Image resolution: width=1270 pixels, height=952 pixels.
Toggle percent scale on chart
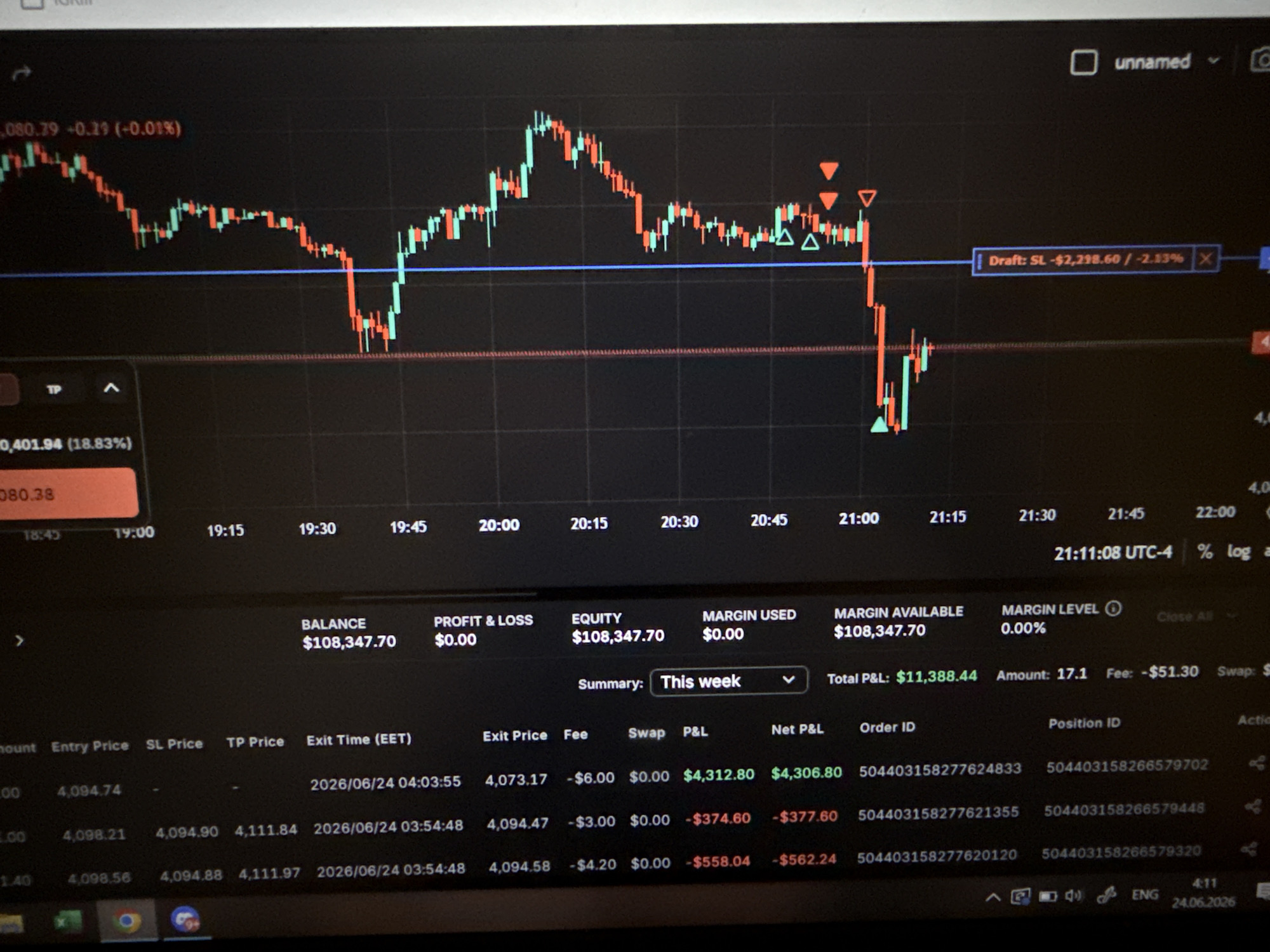[1204, 552]
